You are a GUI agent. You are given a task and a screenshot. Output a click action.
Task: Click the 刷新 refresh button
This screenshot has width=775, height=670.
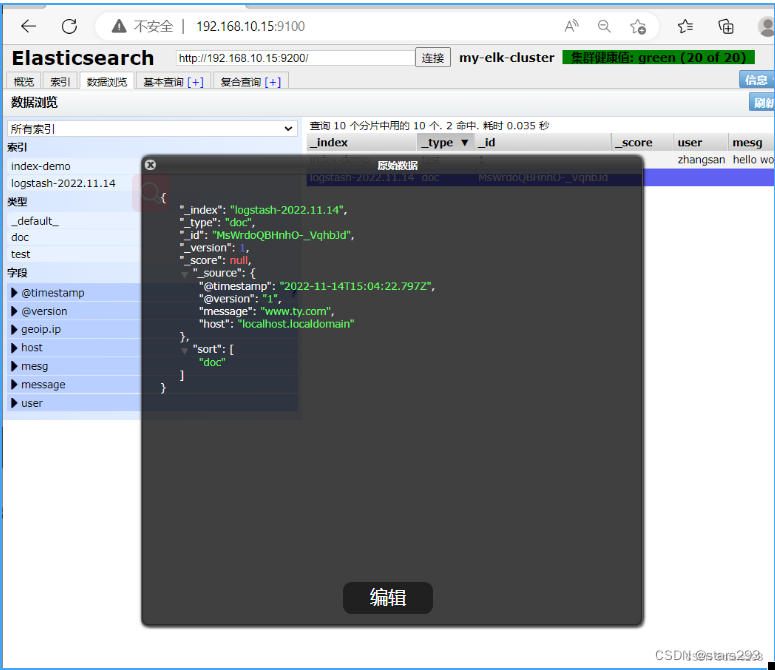coord(762,103)
